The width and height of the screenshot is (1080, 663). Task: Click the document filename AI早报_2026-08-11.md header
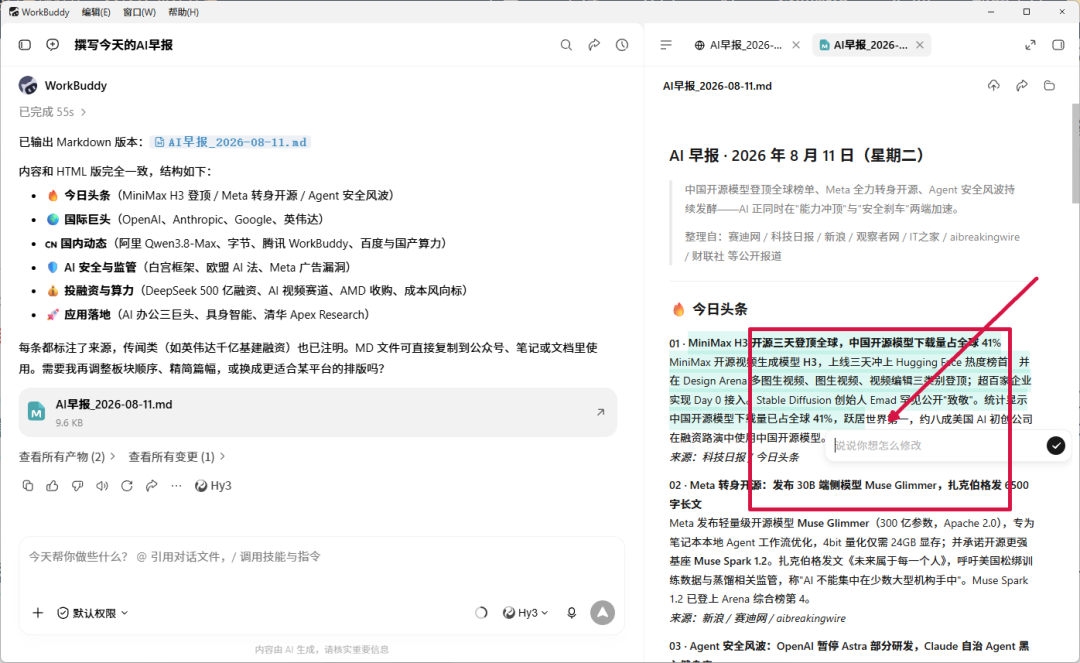pyautogui.click(x=717, y=86)
